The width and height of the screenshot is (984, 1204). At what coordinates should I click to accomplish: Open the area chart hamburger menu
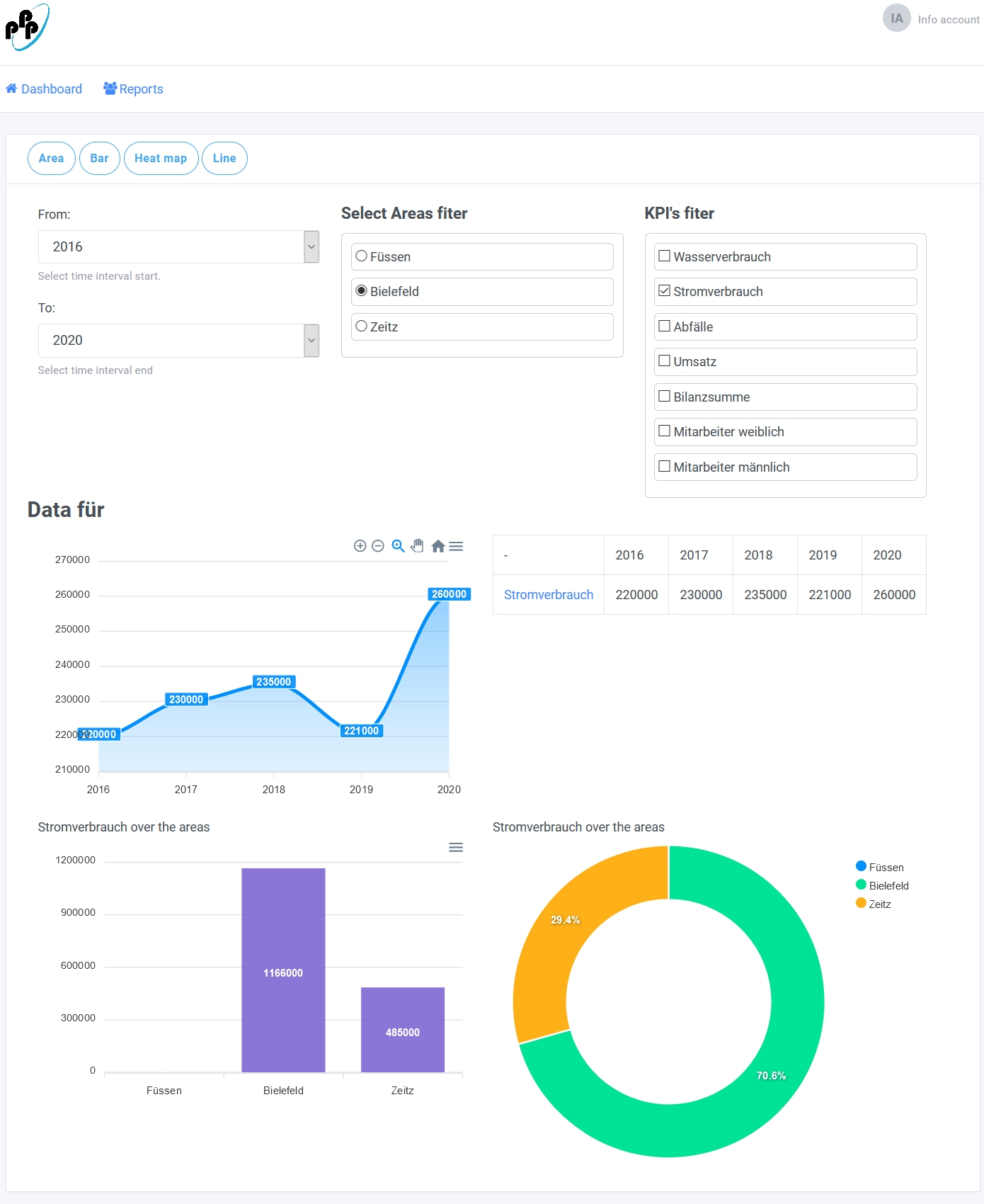[456, 546]
